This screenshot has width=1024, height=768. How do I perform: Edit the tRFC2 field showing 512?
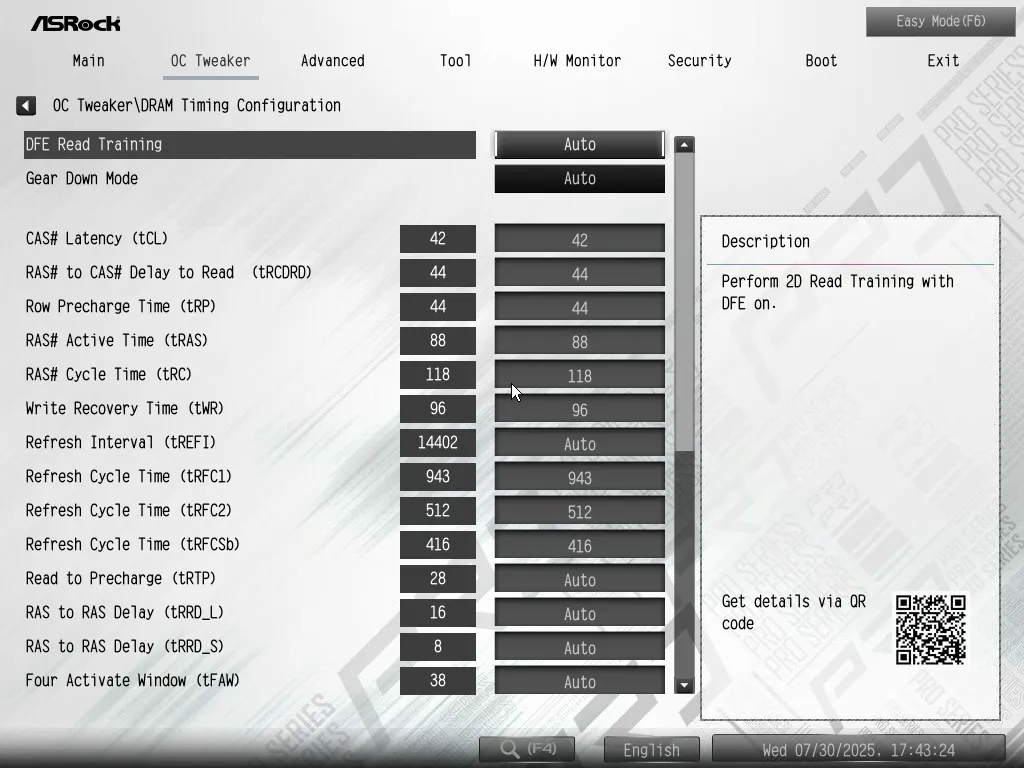580,511
